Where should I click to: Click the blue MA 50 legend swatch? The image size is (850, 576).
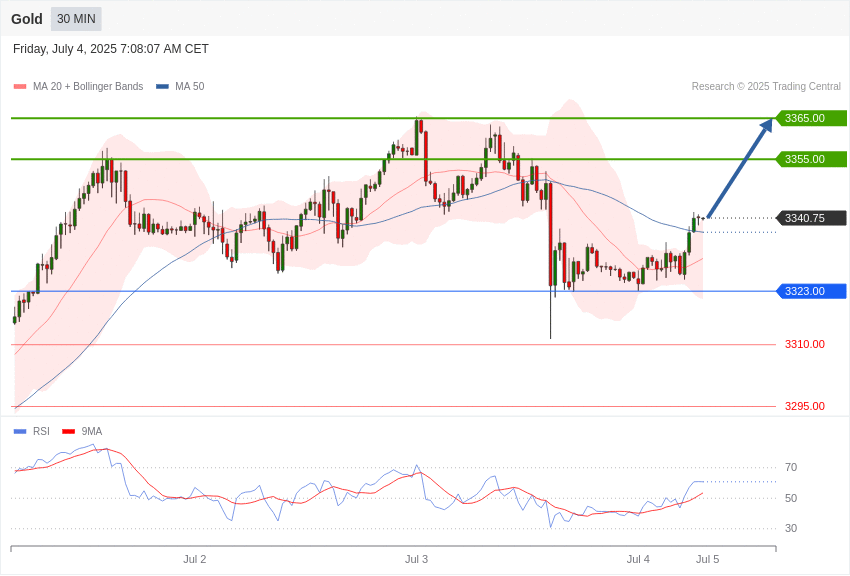point(162,86)
